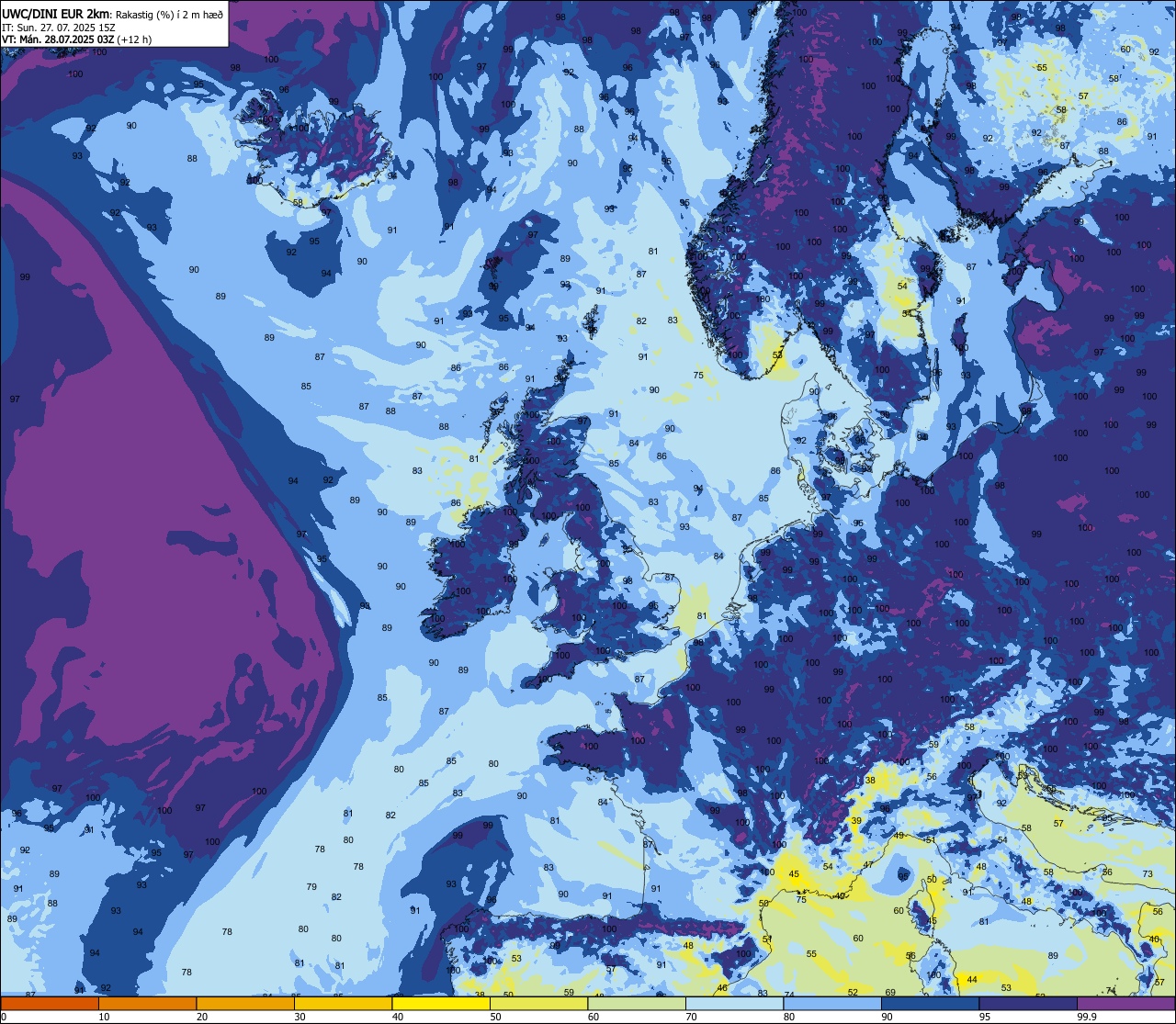Pick the light blue 80–90 legend segment
The image size is (1176, 1024).
832,1004
